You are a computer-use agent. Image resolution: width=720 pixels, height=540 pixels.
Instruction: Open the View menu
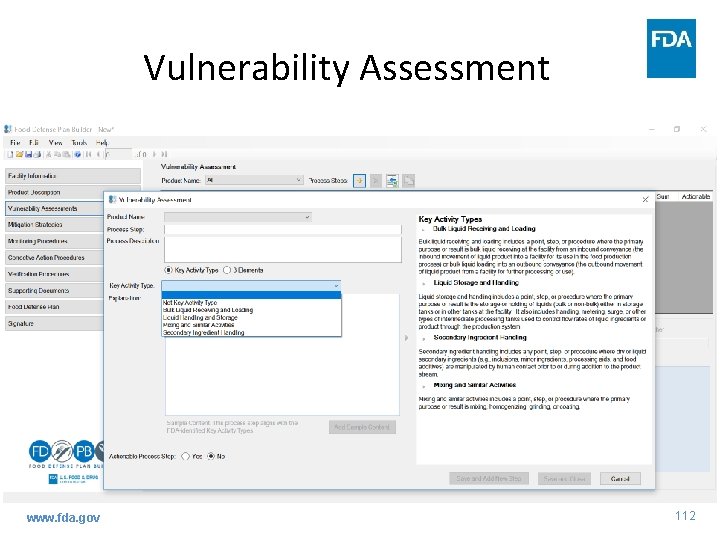click(x=55, y=142)
